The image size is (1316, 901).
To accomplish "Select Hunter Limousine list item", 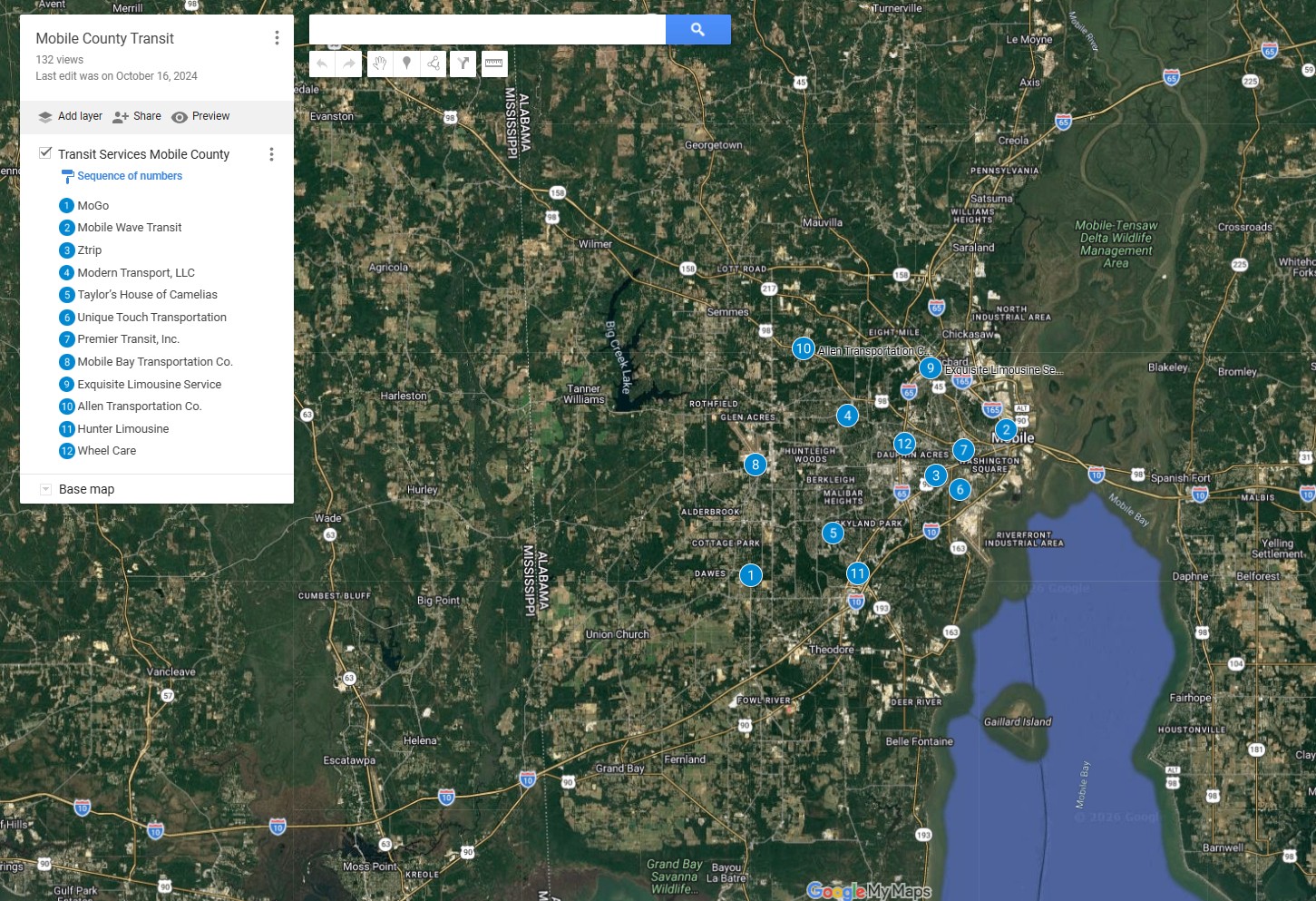I will pyautogui.click(x=123, y=429).
